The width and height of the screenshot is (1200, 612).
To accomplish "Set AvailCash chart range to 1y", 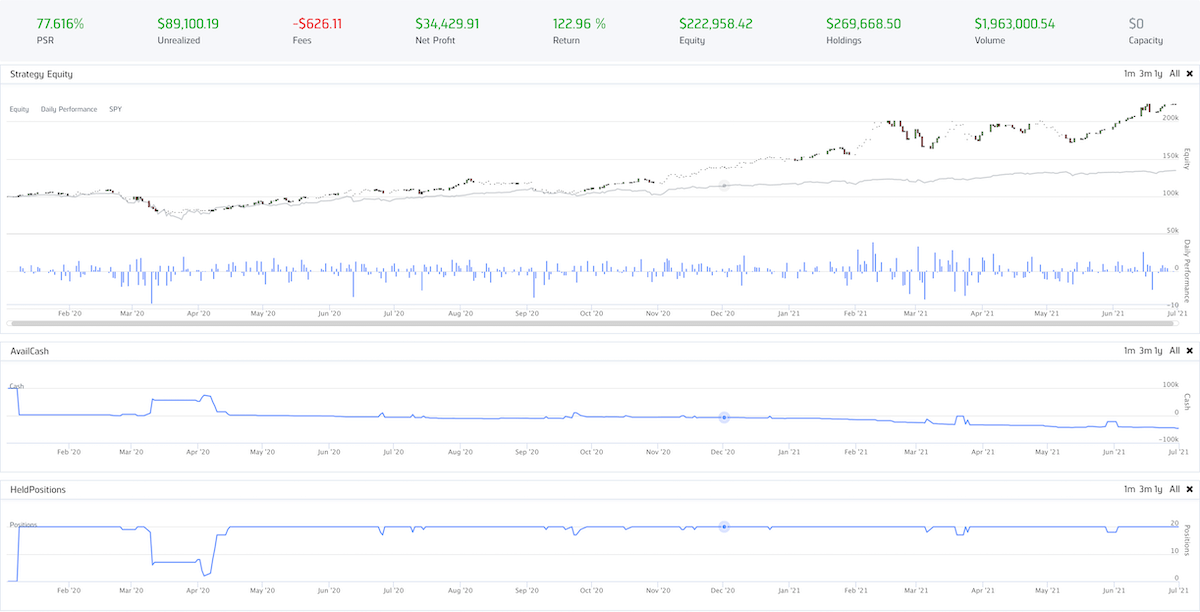I will click(1158, 351).
